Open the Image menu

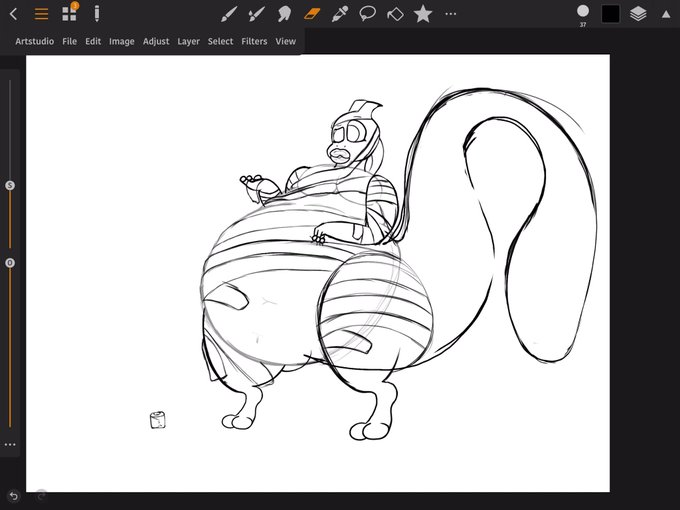coord(121,42)
